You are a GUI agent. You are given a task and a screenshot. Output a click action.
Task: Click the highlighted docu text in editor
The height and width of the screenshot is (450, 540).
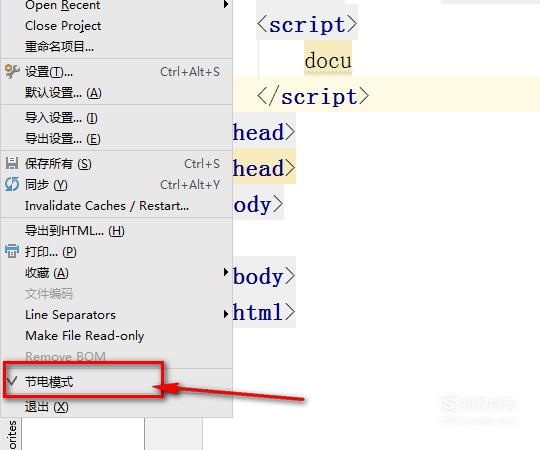328,60
